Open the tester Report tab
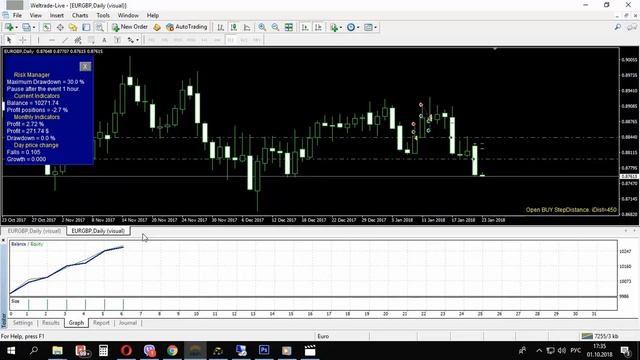The width and height of the screenshot is (640, 360). pos(101,323)
